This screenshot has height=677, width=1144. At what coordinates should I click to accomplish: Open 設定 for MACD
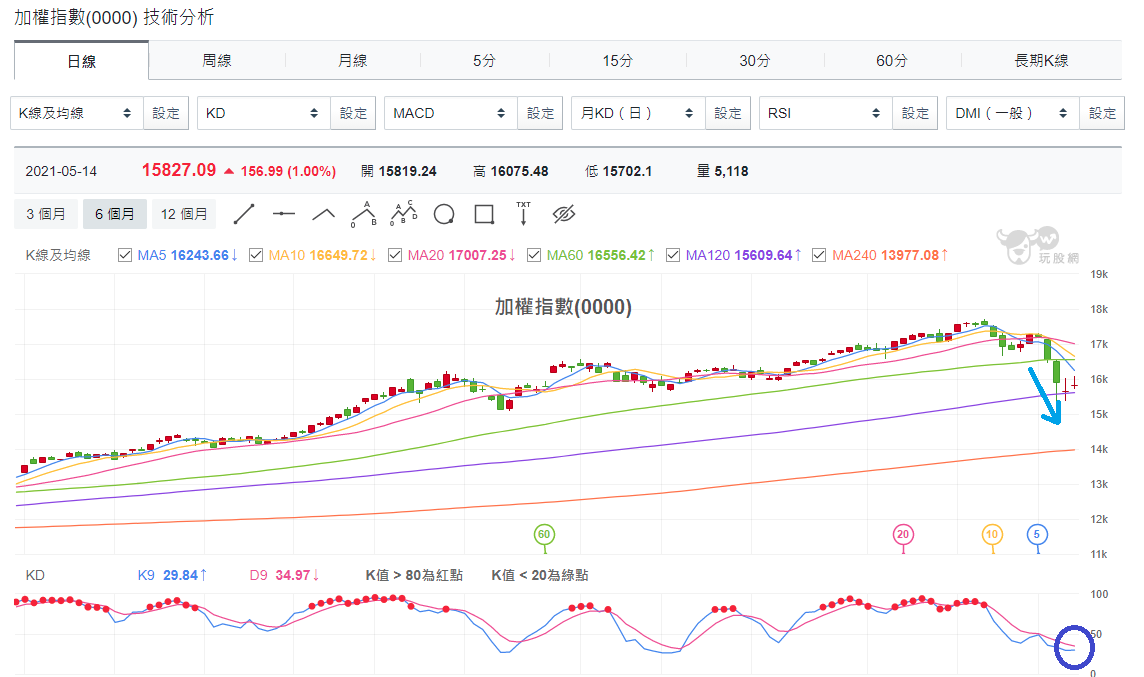(x=541, y=113)
